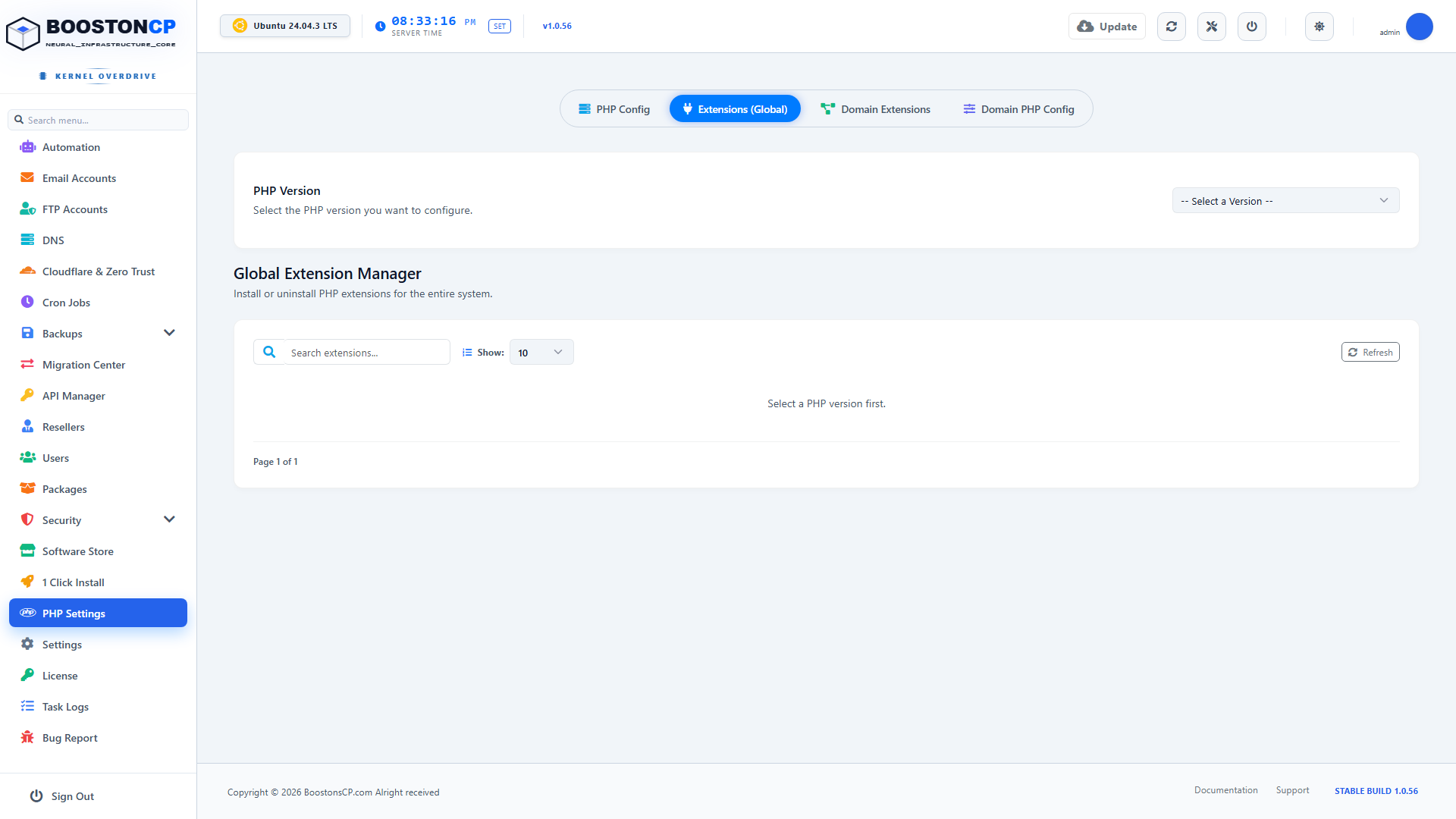
Task: Click the Users group icon
Action: [27, 457]
